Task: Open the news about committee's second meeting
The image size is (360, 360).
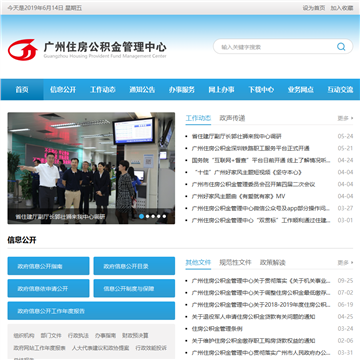Action: [x=253, y=184]
